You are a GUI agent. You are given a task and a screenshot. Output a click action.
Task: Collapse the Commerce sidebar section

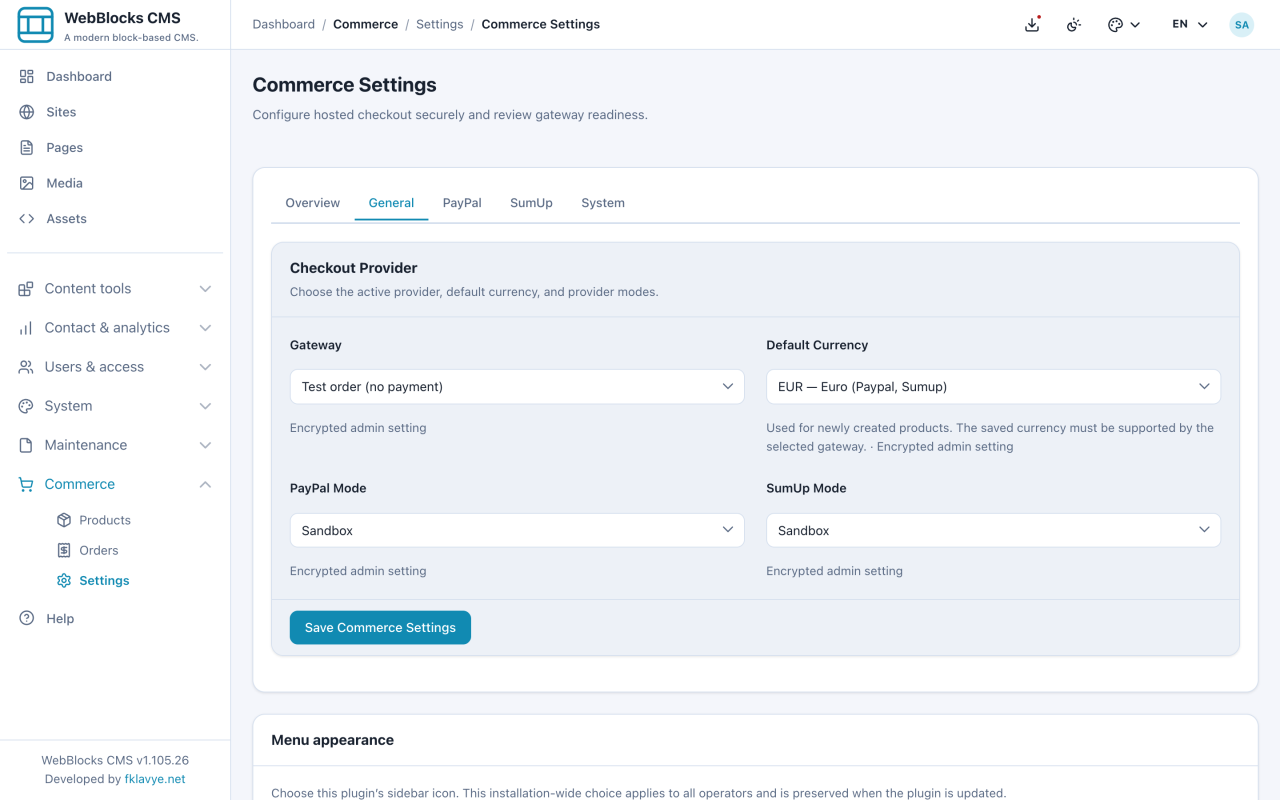point(115,484)
